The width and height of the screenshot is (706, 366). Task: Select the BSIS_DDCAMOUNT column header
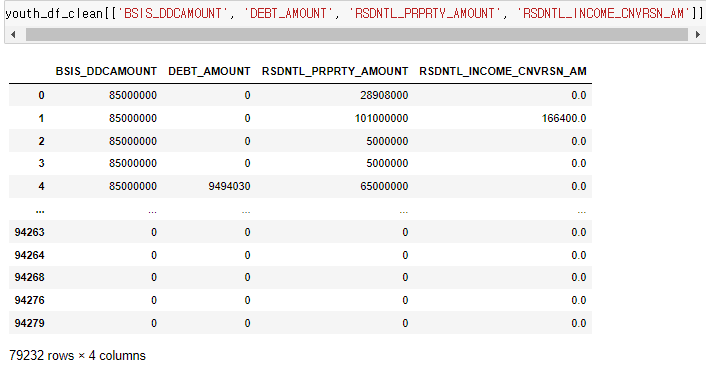coord(106,71)
